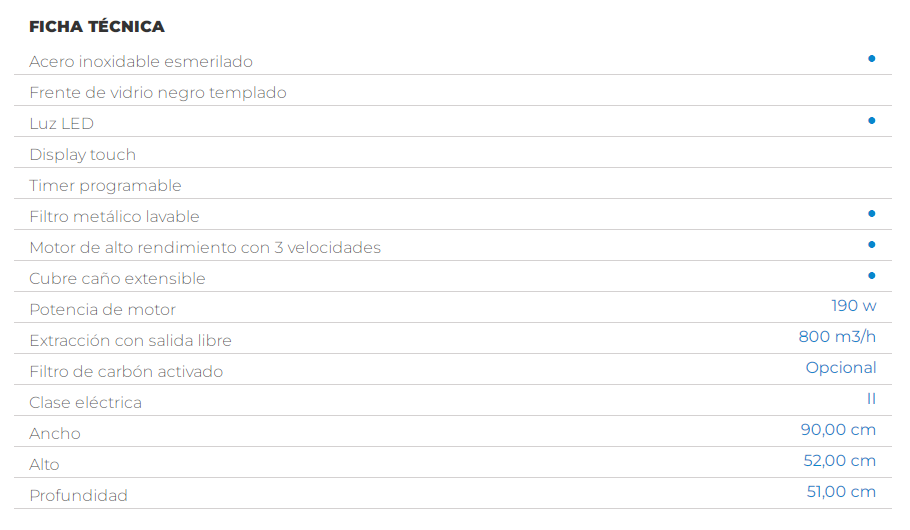The width and height of the screenshot is (910, 530).
Task: Click the FICHA TÉCNICA heading
Action: (x=97, y=27)
